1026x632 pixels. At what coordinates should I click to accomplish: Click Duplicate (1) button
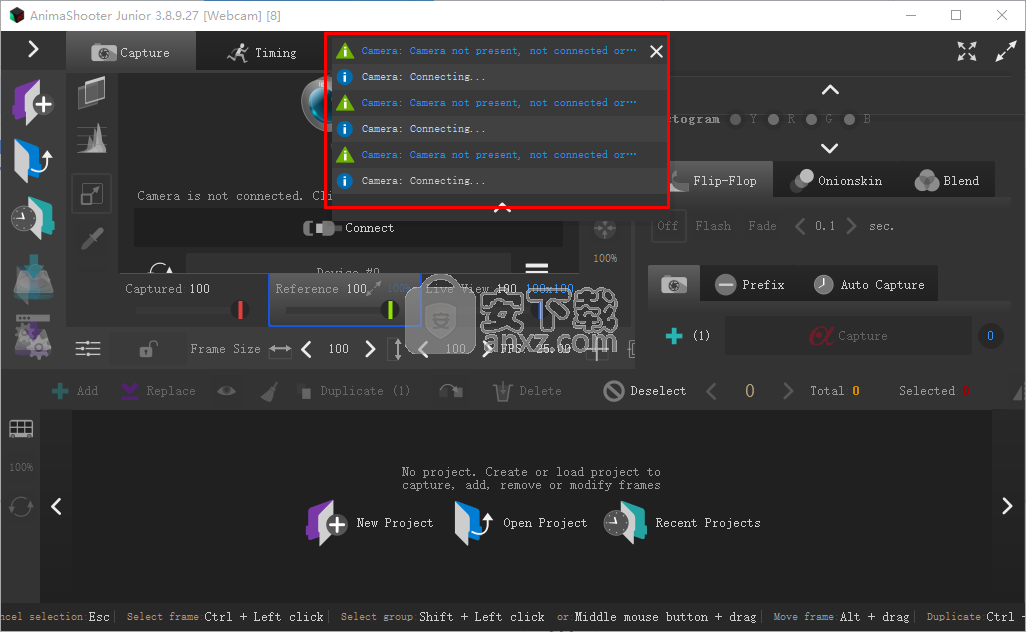353,391
